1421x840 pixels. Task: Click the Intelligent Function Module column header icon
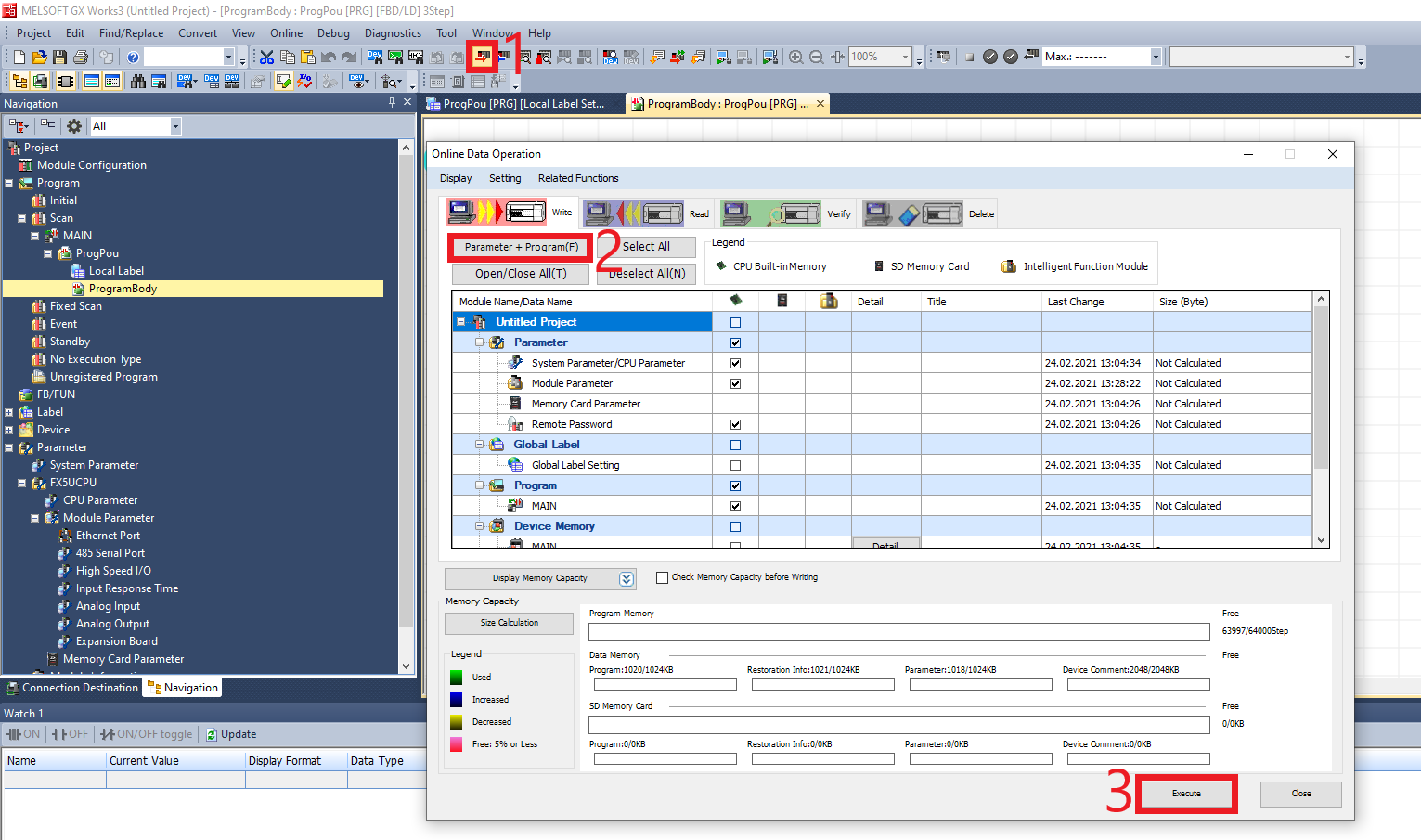point(829,301)
